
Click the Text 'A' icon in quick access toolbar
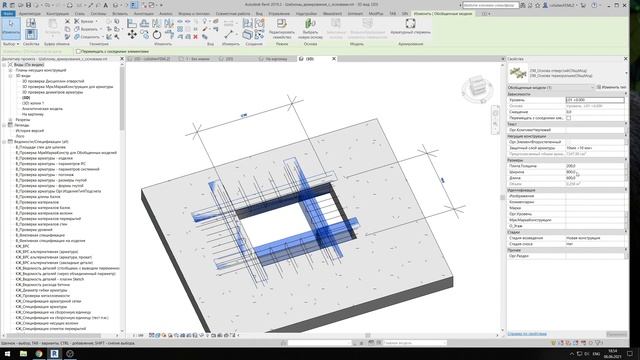pyautogui.click(x=105, y=5)
